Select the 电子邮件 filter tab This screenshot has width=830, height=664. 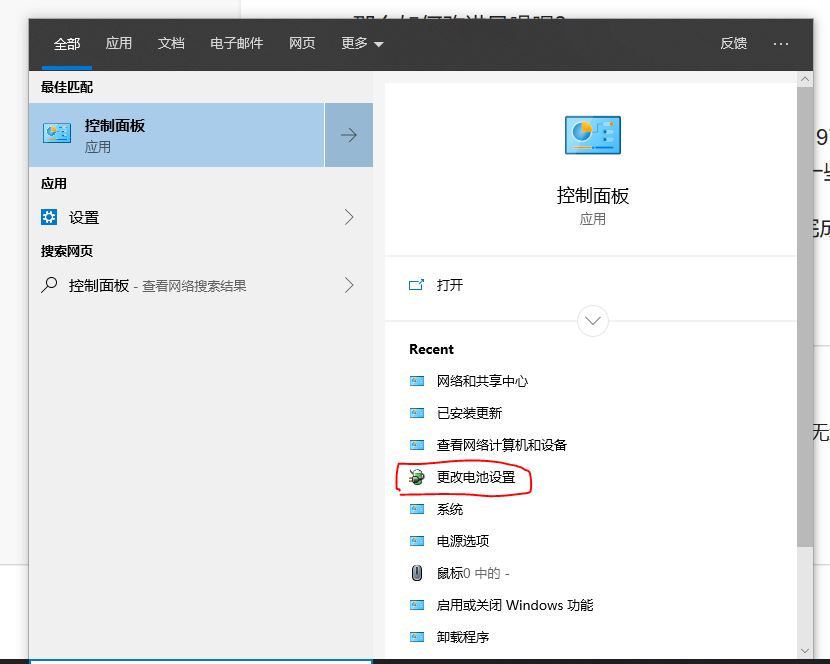click(x=236, y=44)
